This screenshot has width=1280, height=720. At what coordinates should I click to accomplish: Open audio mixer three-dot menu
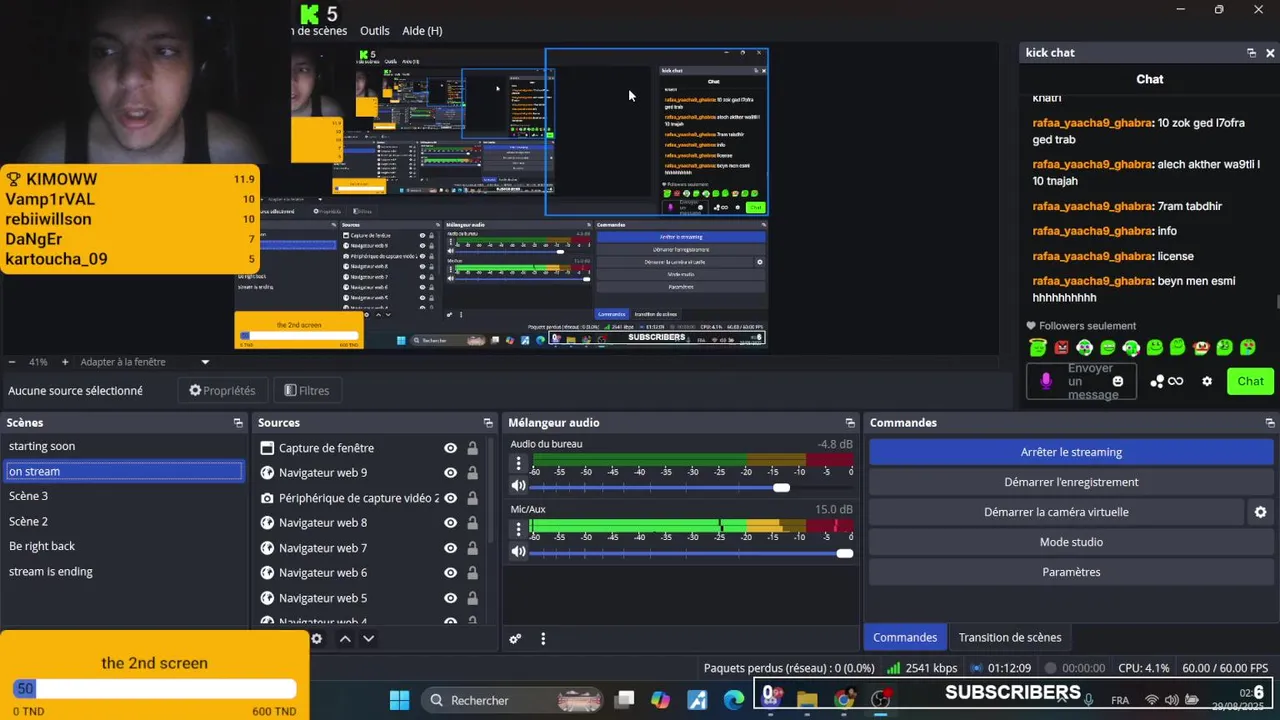click(x=543, y=639)
